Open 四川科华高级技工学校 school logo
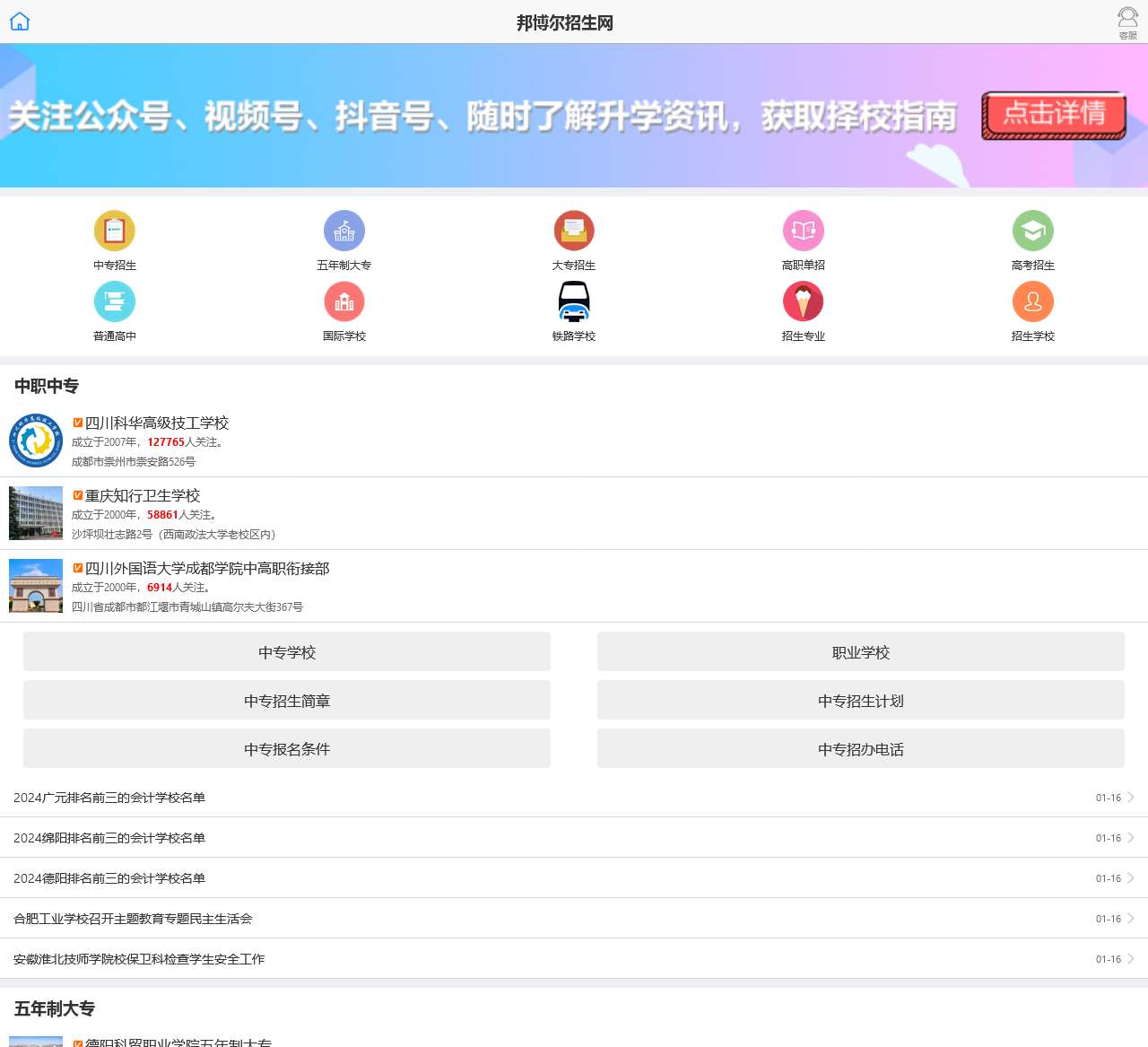Viewport: 1148px width, 1047px height. point(36,441)
